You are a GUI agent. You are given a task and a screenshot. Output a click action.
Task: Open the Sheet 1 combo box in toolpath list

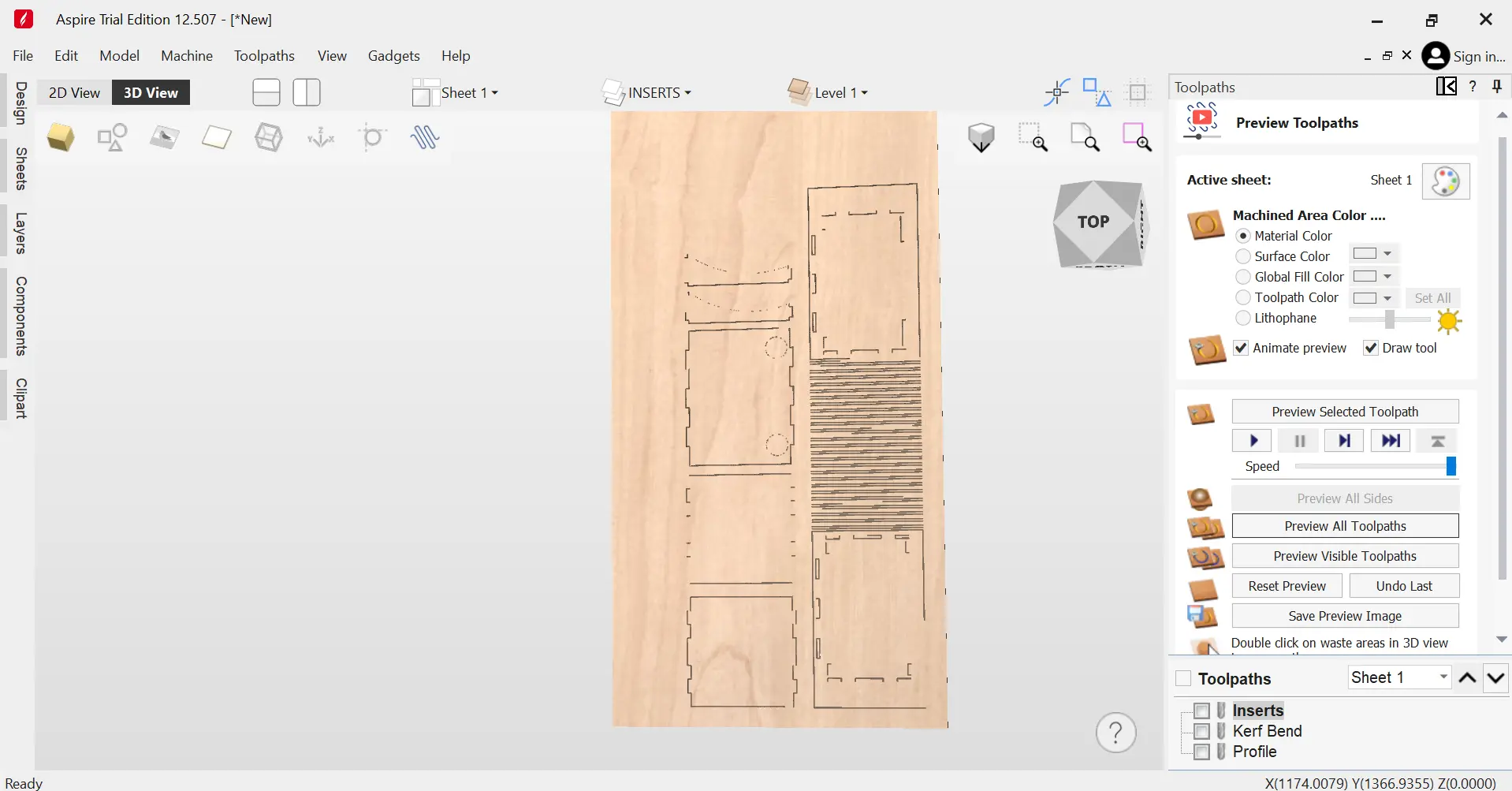[1399, 677]
